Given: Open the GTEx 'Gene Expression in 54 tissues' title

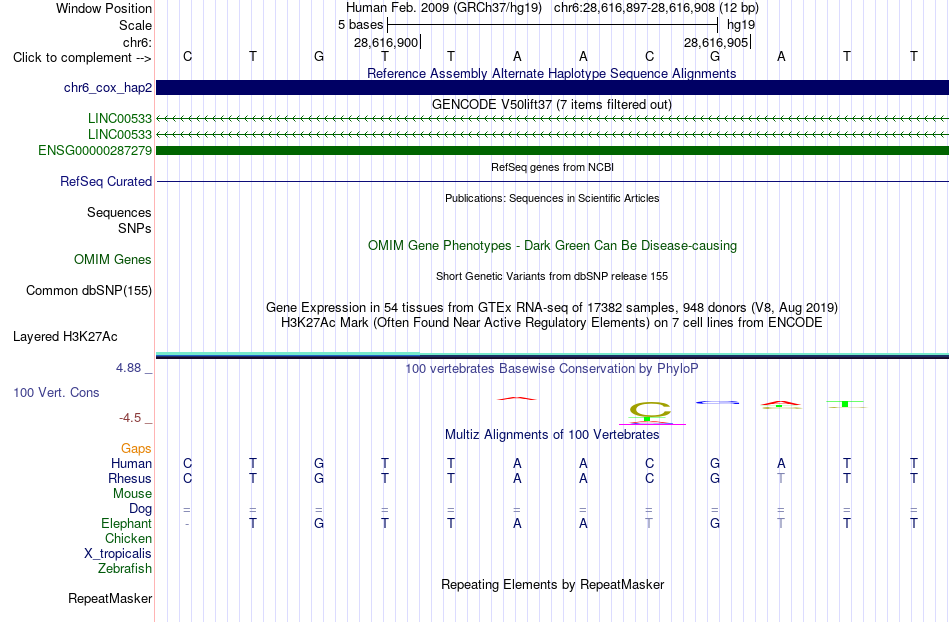Looking at the screenshot, I should pos(552,308).
